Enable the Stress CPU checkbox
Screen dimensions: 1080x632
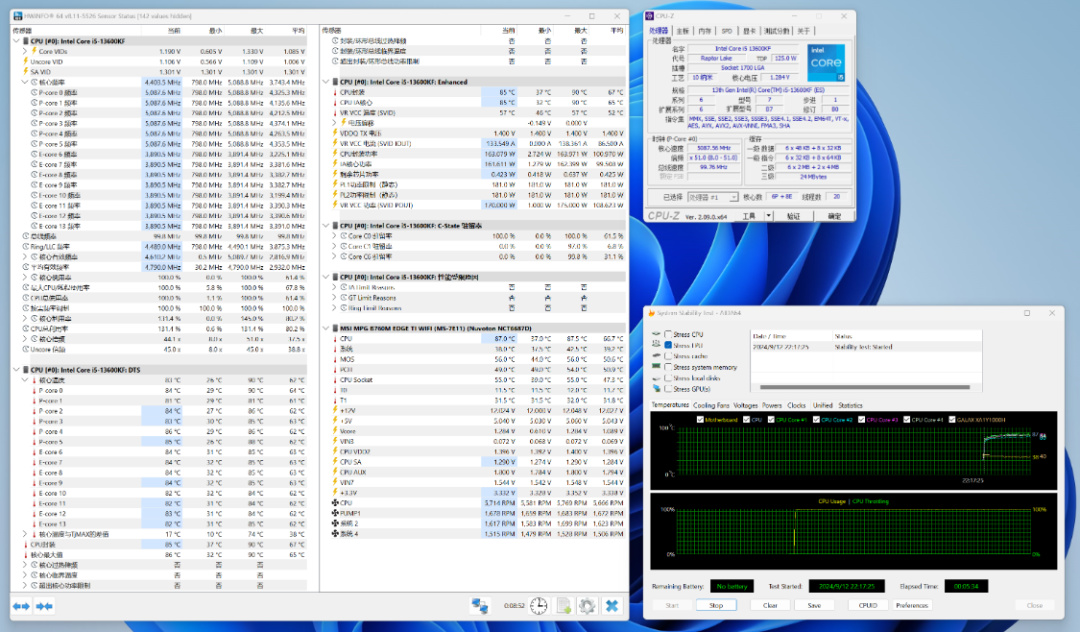click(x=667, y=334)
